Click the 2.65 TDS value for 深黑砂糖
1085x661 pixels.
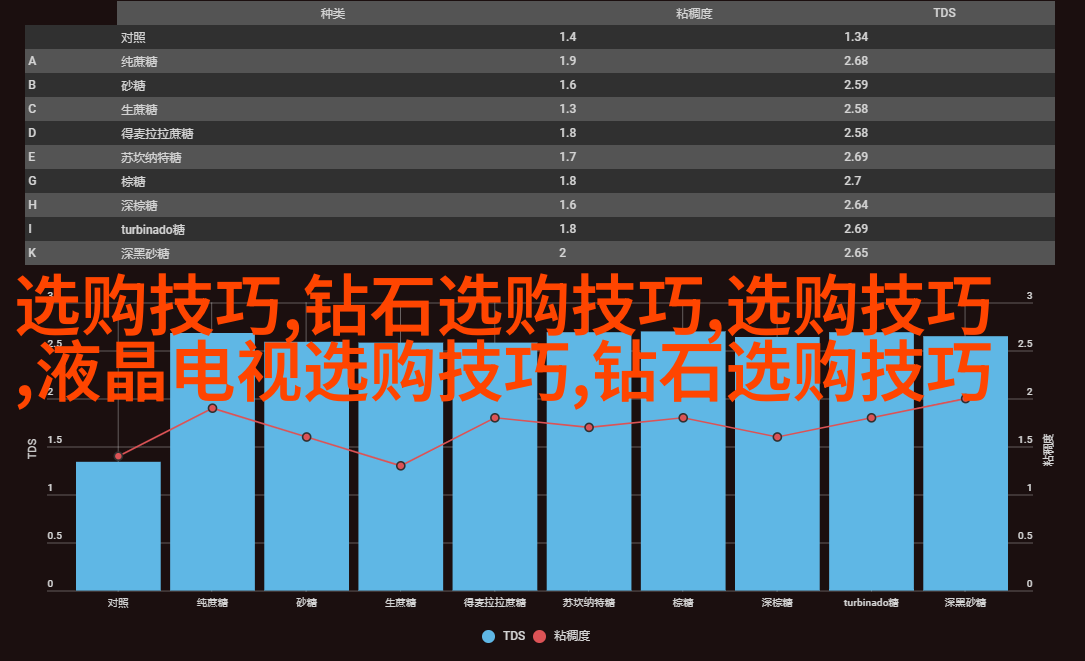pyautogui.click(x=856, y=253)
